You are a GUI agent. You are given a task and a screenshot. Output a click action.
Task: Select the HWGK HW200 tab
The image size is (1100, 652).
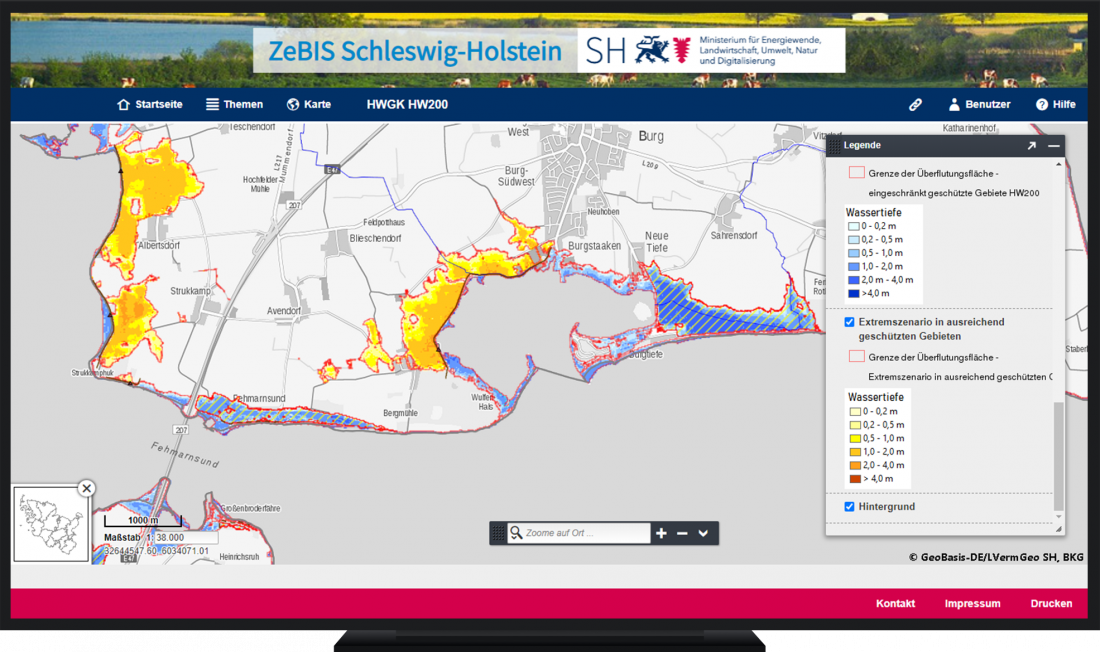click(x=408, y=104)
